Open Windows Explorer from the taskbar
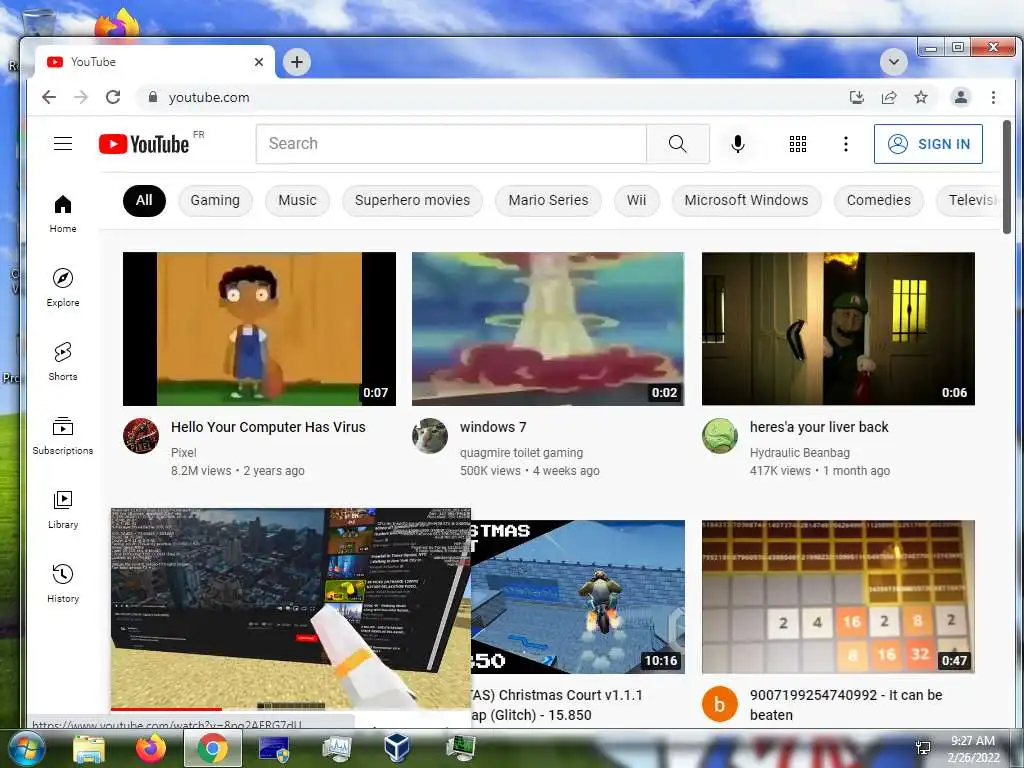This screenshot has width=1024, height=768. point(89,749)
